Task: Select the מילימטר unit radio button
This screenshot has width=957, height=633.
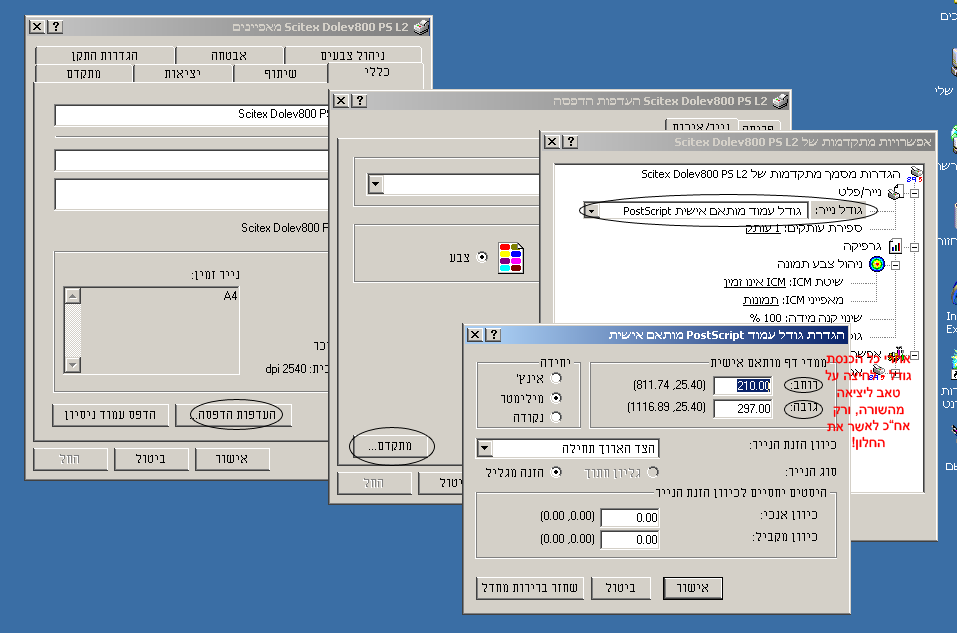Action: click(x=556, y=398)
